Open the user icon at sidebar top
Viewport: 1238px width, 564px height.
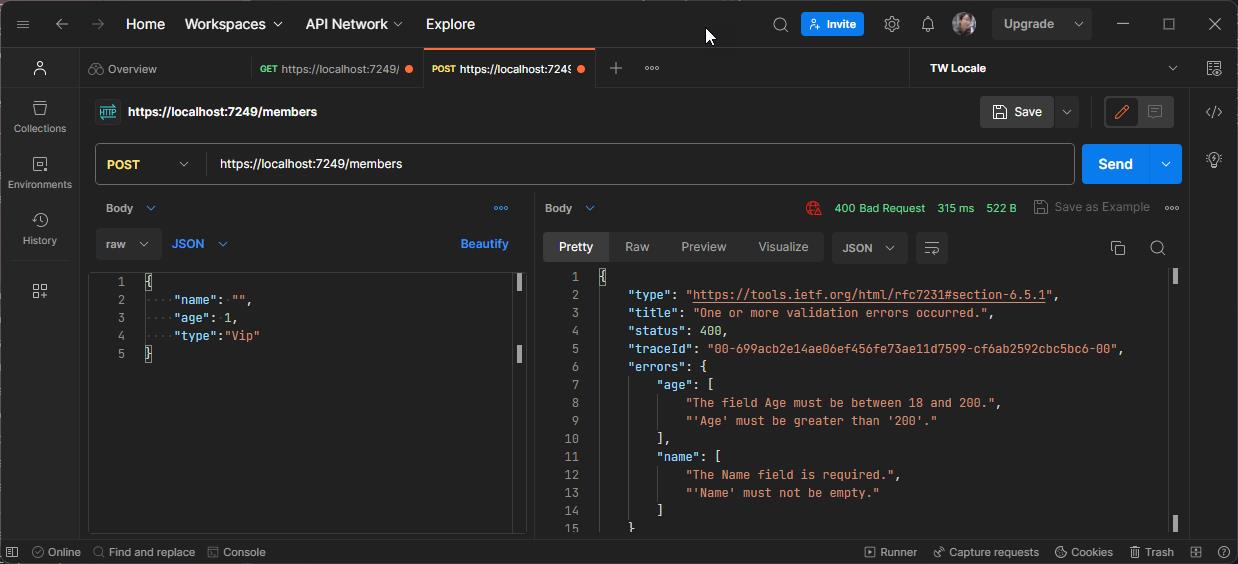[40, 68]
